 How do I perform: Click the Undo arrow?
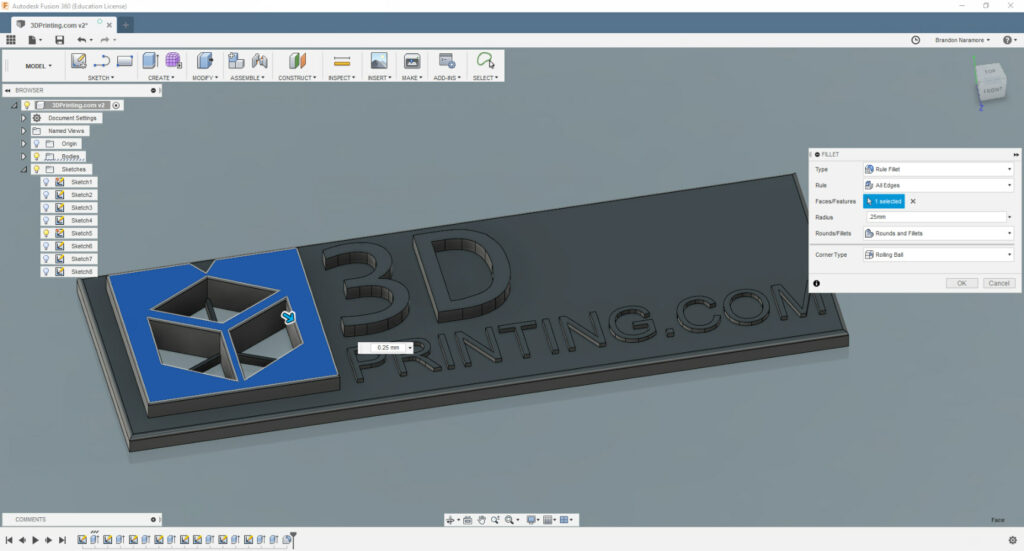tap(82, 40)
